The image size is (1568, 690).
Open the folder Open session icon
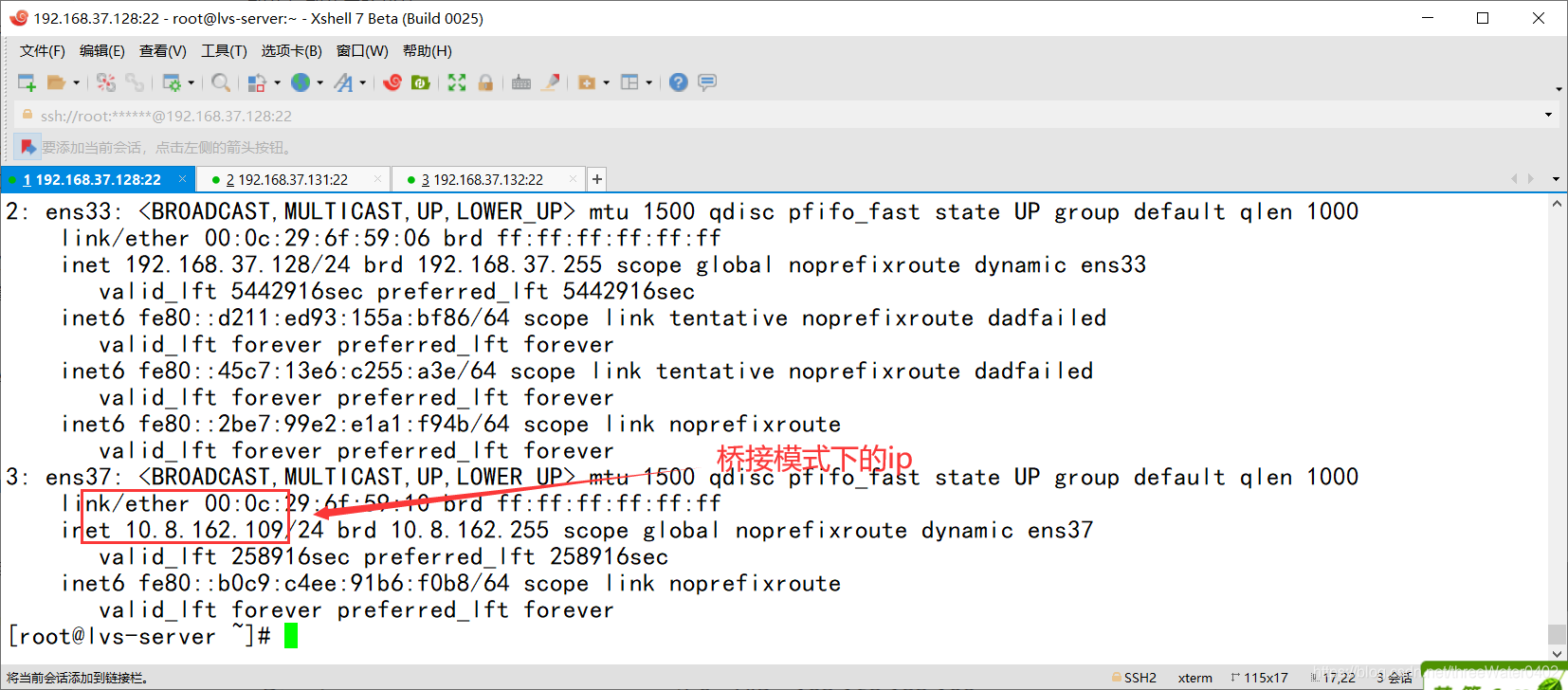tap(56, 82)
